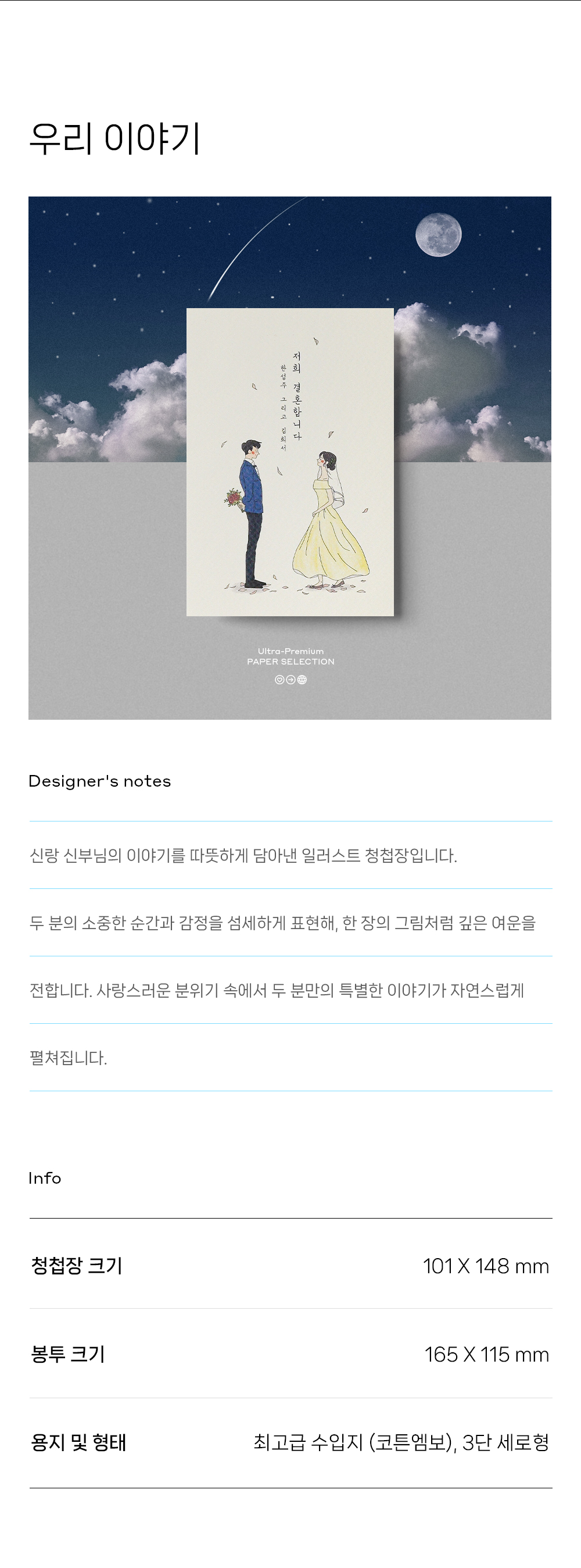Viewport: 581px width, 1568px height.
Task: Click the heart icon under PAPER SELECTION
Action: tap(279, 680)
